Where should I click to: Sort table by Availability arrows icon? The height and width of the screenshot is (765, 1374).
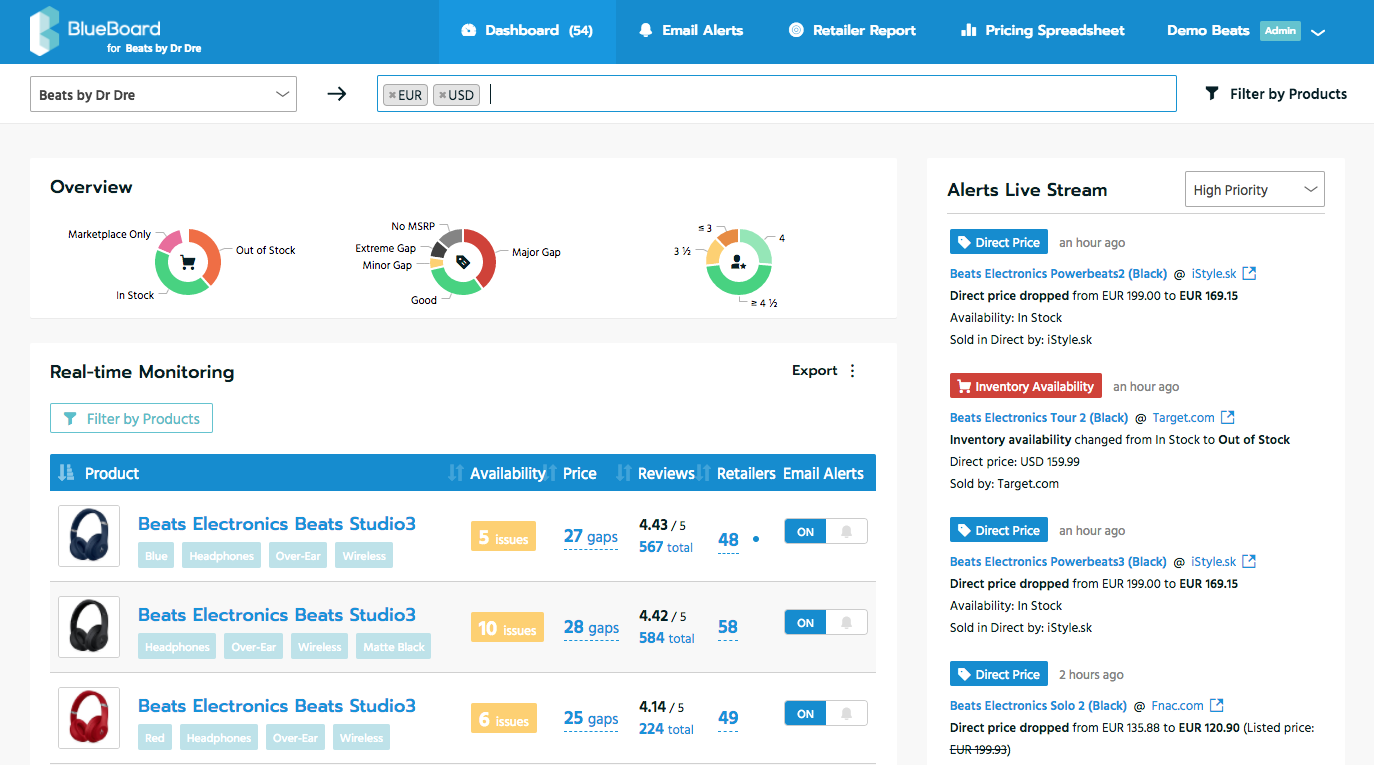tap(456, 473)
